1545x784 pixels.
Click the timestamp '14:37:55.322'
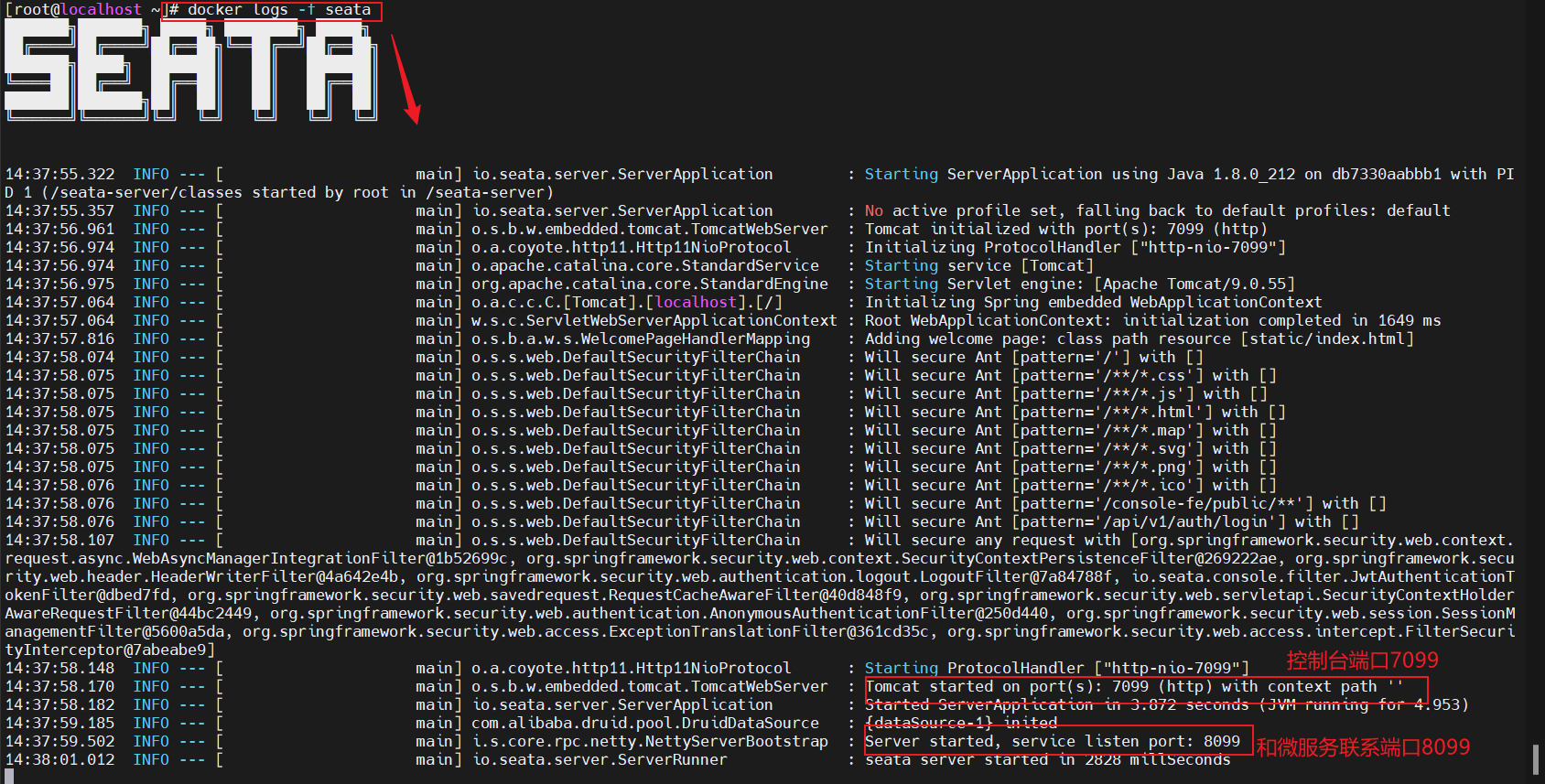click(x=60, y=174)
